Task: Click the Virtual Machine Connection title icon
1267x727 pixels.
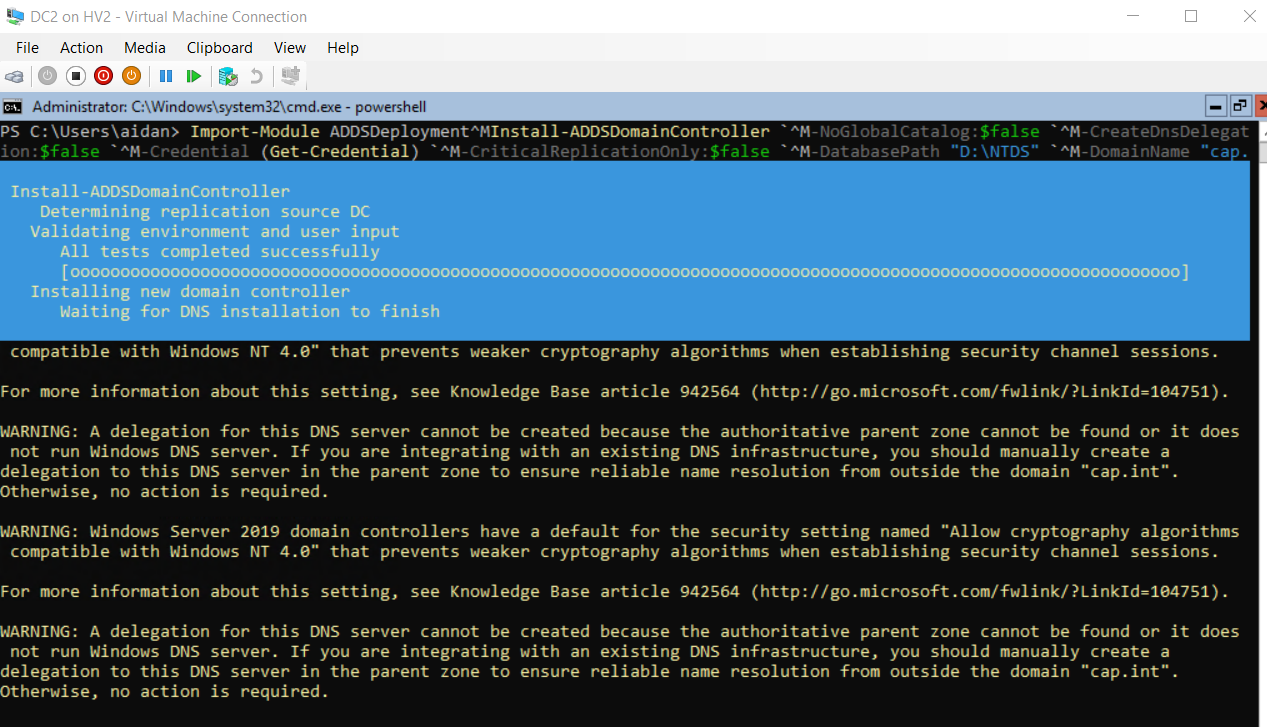Action: pos(15,17)
